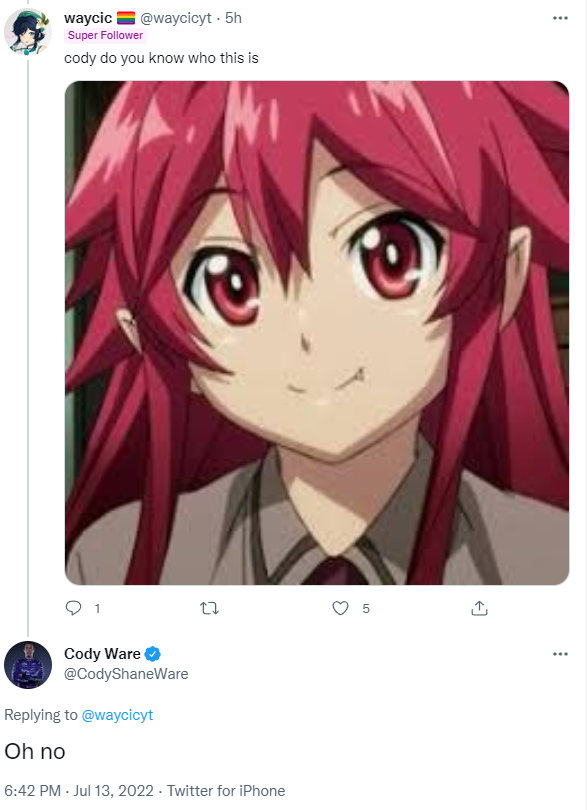Open the more options menu on waycic's tweet

pyautogui.click(x=560, y=18)
